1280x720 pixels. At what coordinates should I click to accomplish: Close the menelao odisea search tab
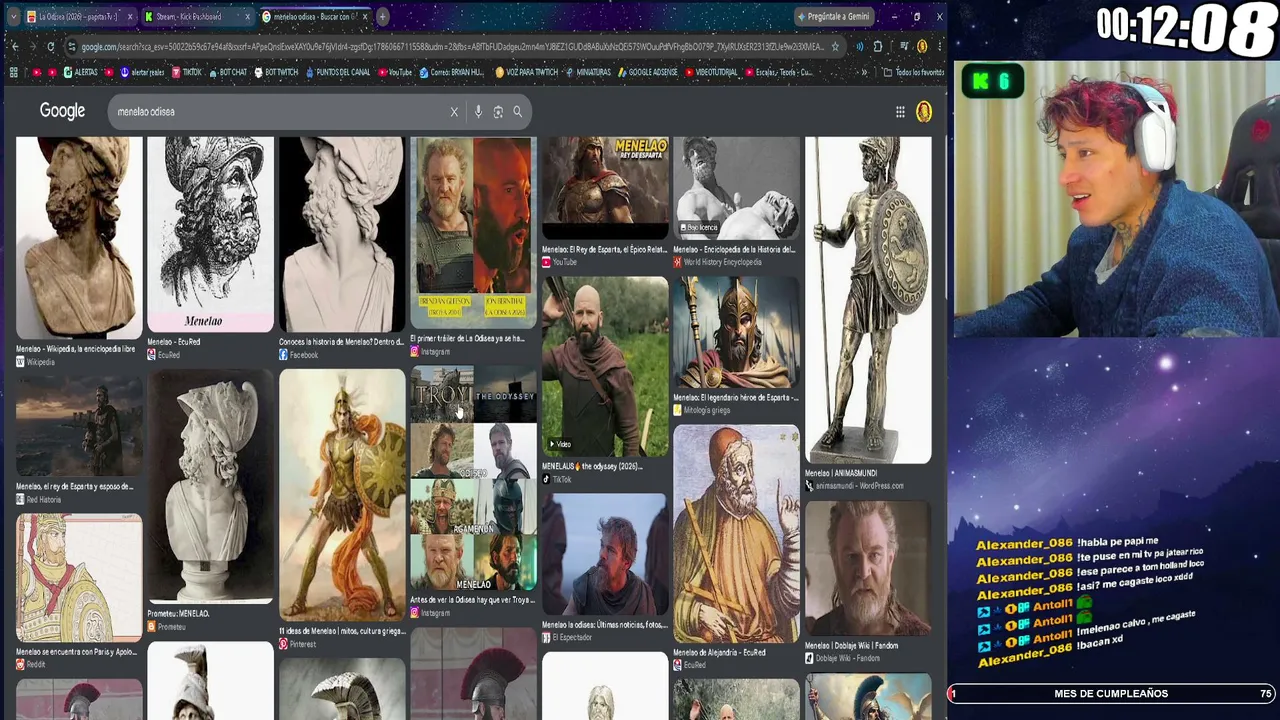click(366, 16)
